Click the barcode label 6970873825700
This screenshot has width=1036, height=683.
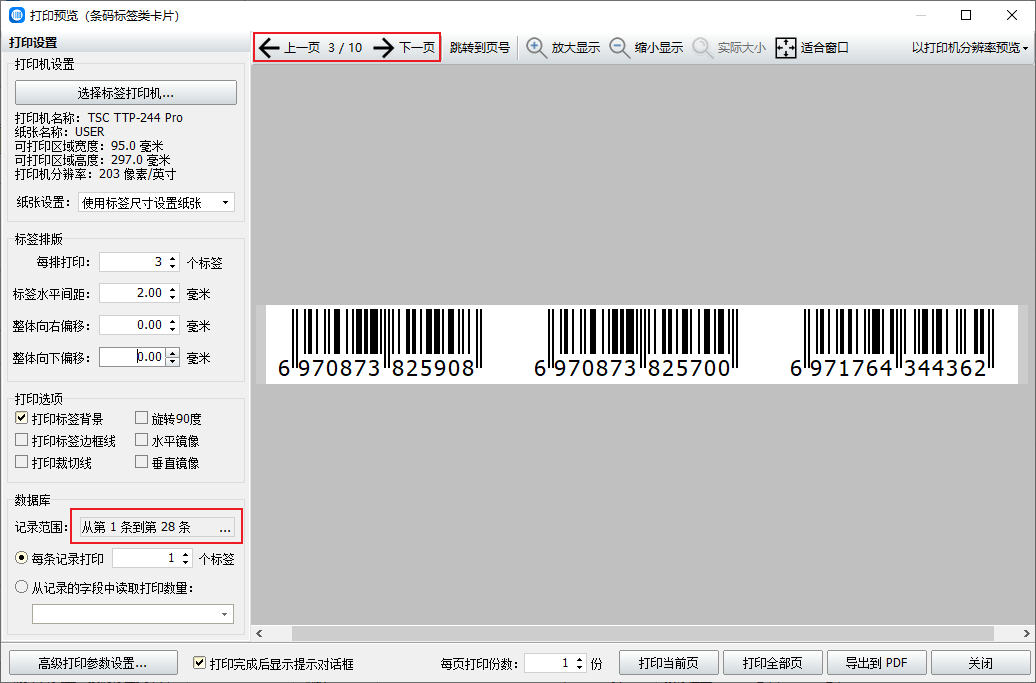(x=636, y=343)
